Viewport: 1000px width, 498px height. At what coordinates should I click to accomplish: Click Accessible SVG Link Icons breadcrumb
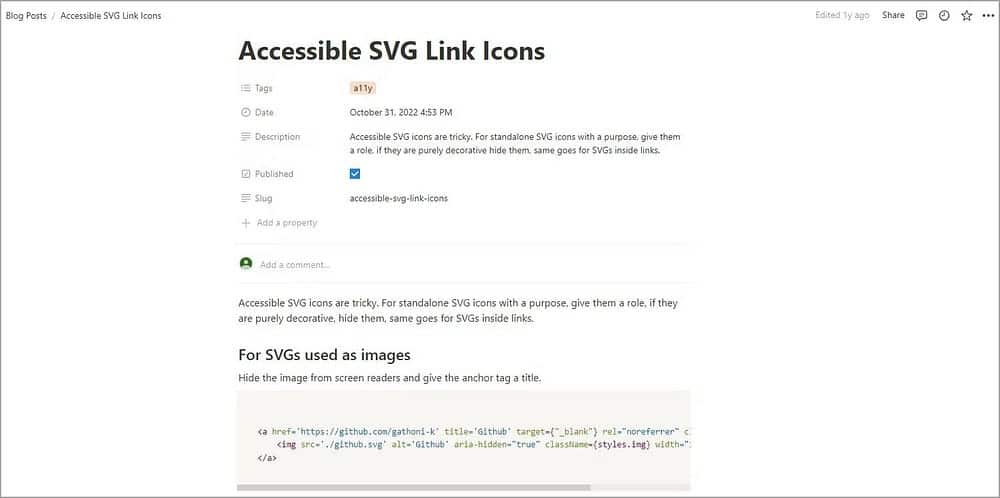coord(111,15)
